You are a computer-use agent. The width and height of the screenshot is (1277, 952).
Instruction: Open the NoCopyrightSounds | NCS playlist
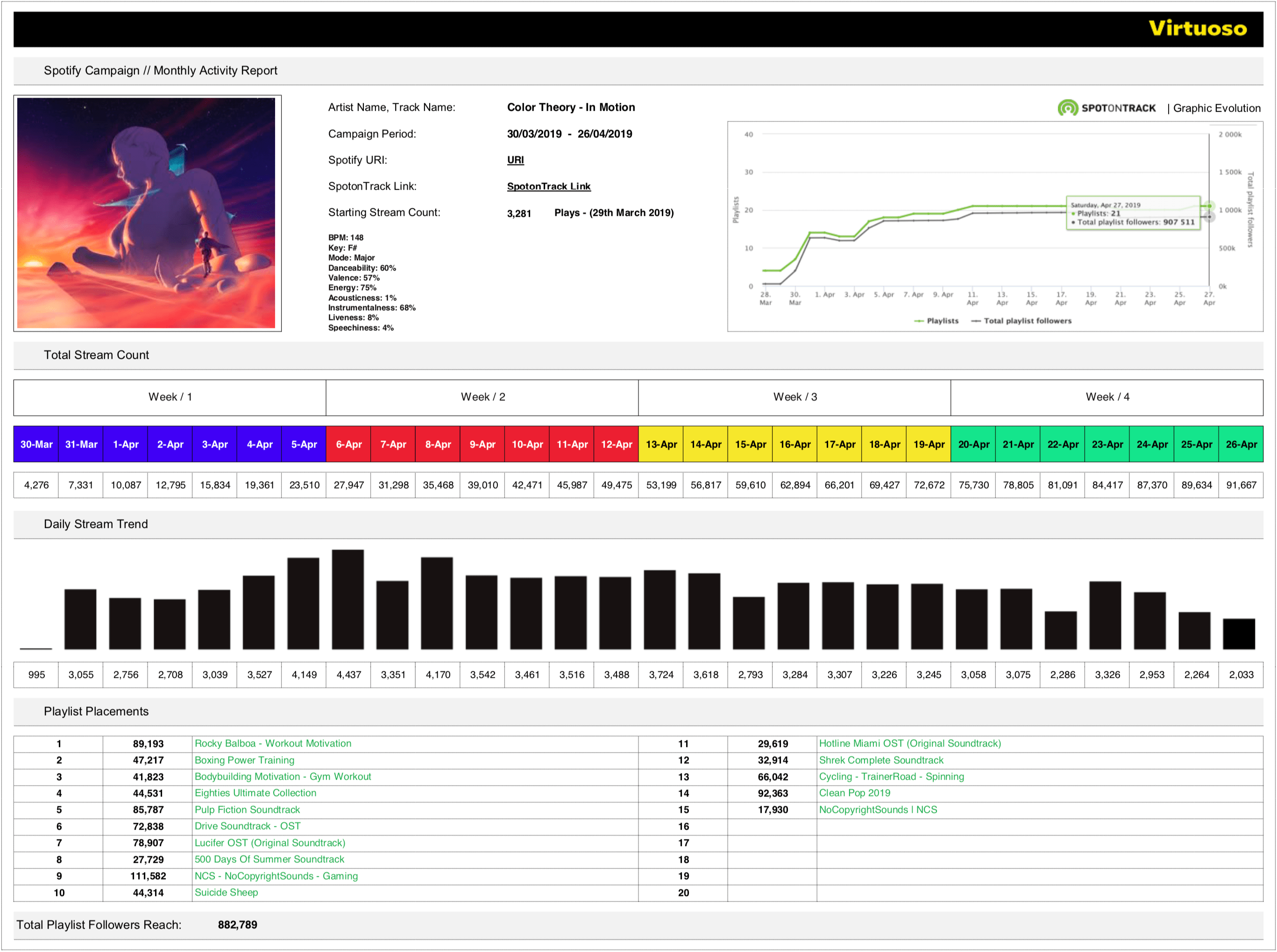(x=878, y=810)
